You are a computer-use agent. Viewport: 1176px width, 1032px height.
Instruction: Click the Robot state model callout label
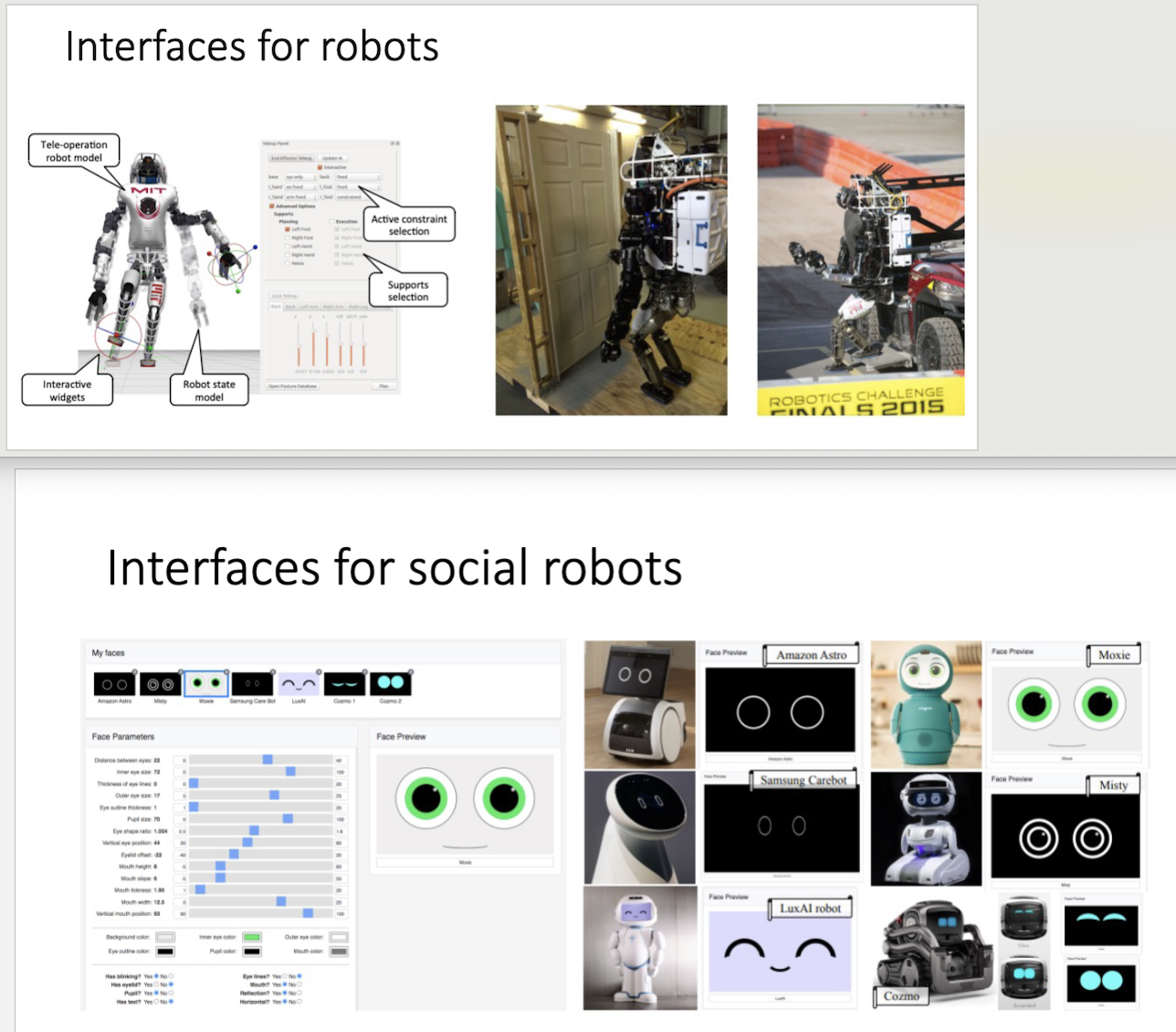[209, 390]
